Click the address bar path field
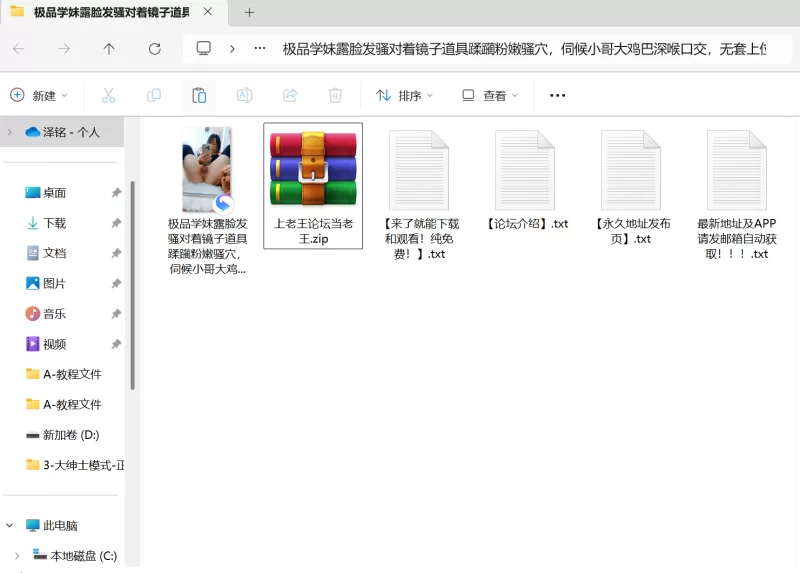800x573 pixels. [520, 49]
